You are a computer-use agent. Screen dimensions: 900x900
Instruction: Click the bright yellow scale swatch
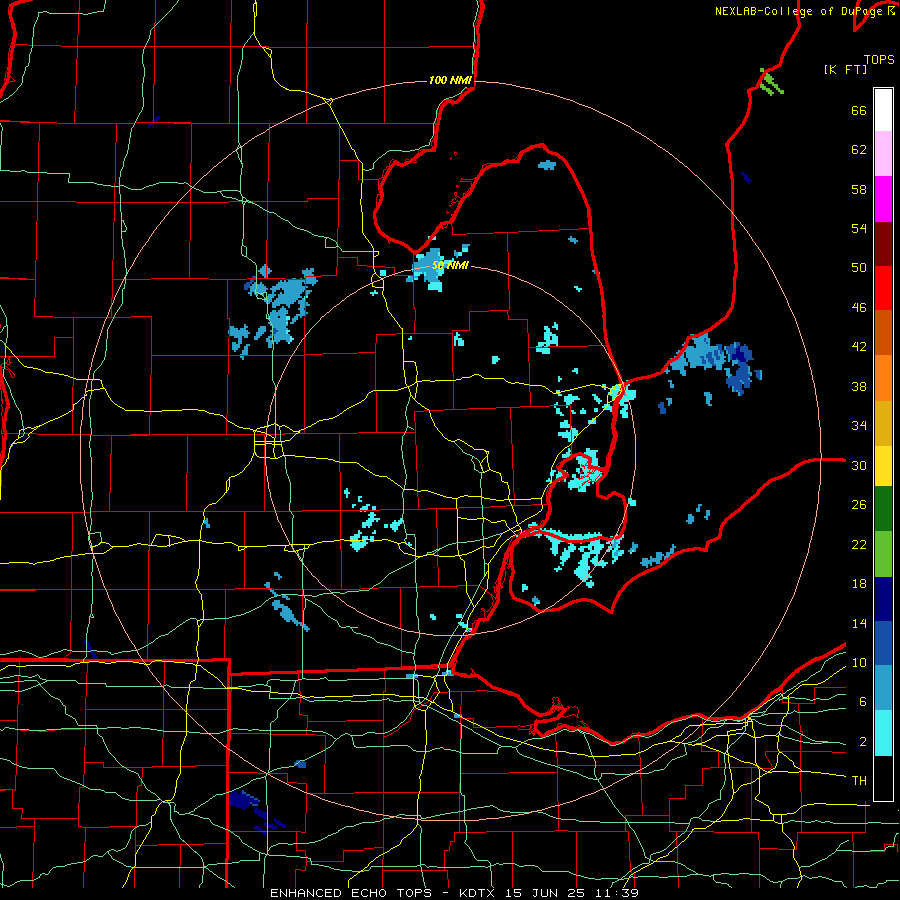[883, 466]
